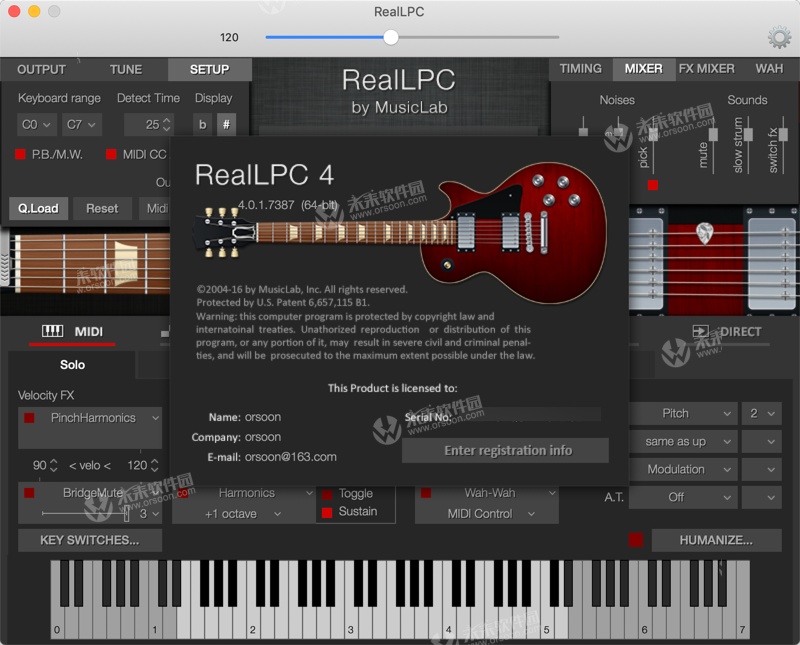Switch to the TIMING tab
Image resolution: width=800 pixels, height=645 pixels.
581,69
